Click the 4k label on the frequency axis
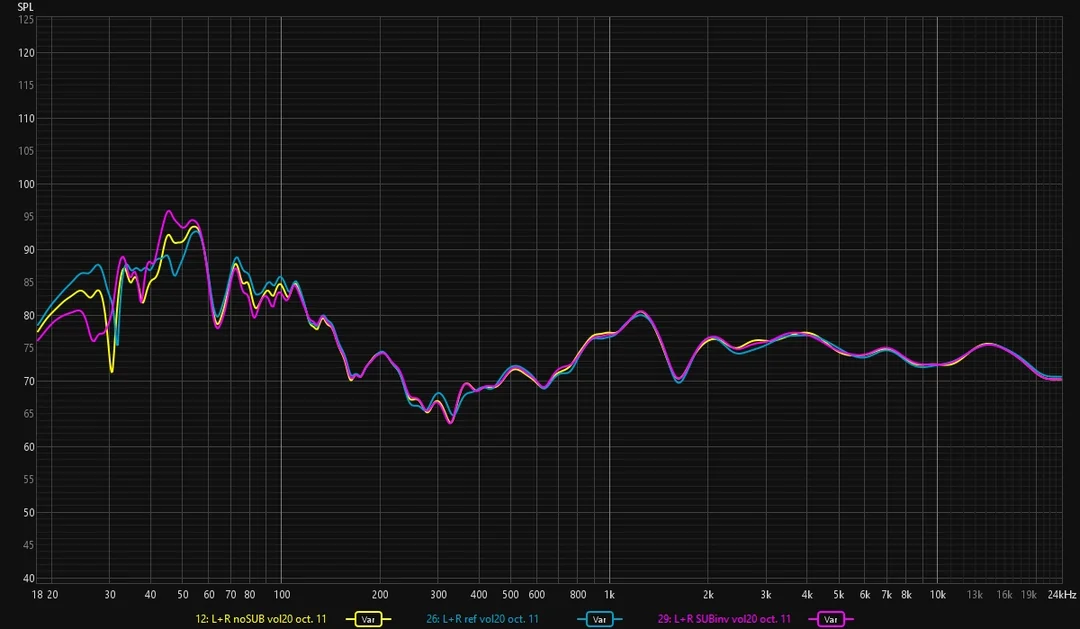1080x629 pixels. pos(807,595)
